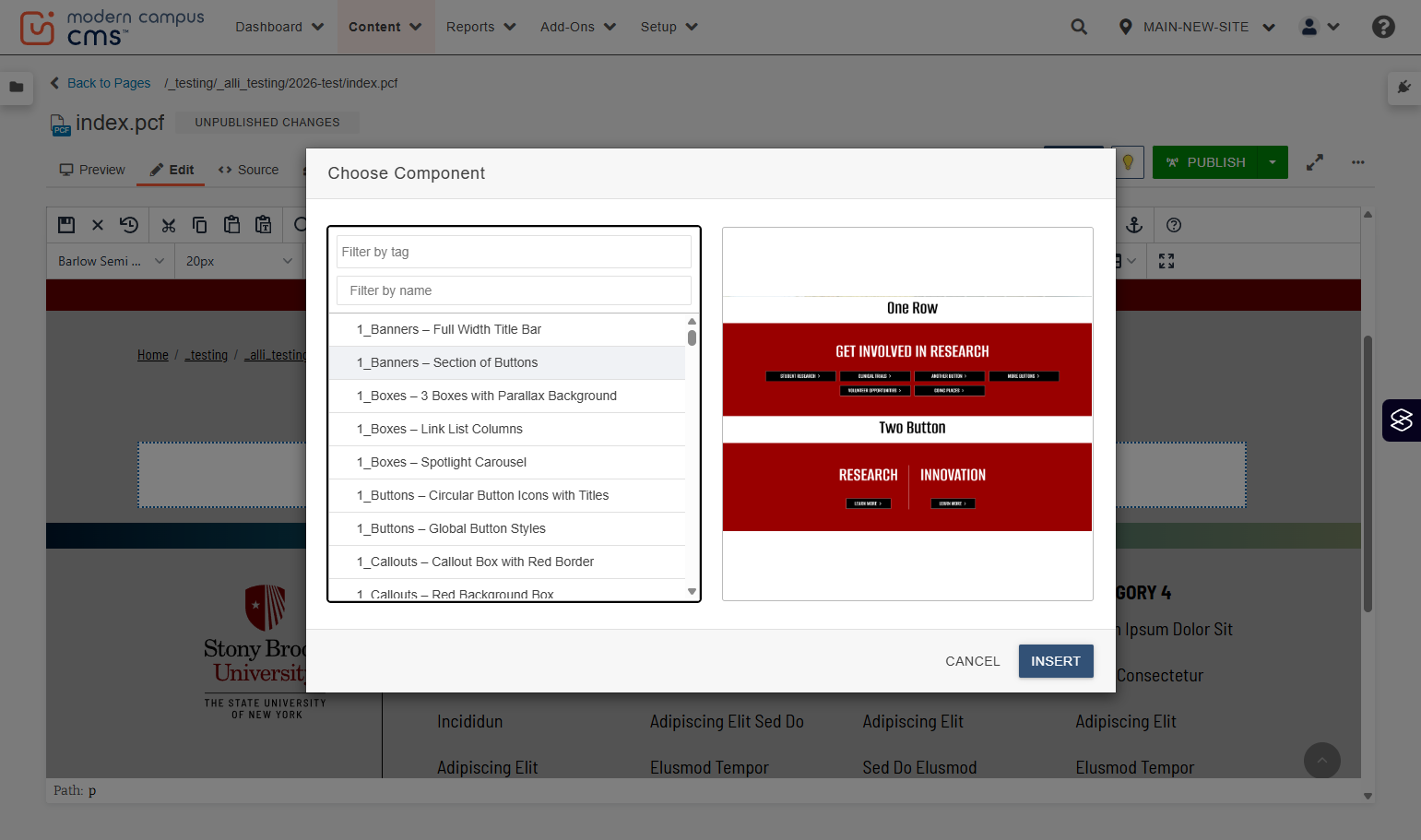Click the copy icon in editor toolbar

tap(200, 225)
